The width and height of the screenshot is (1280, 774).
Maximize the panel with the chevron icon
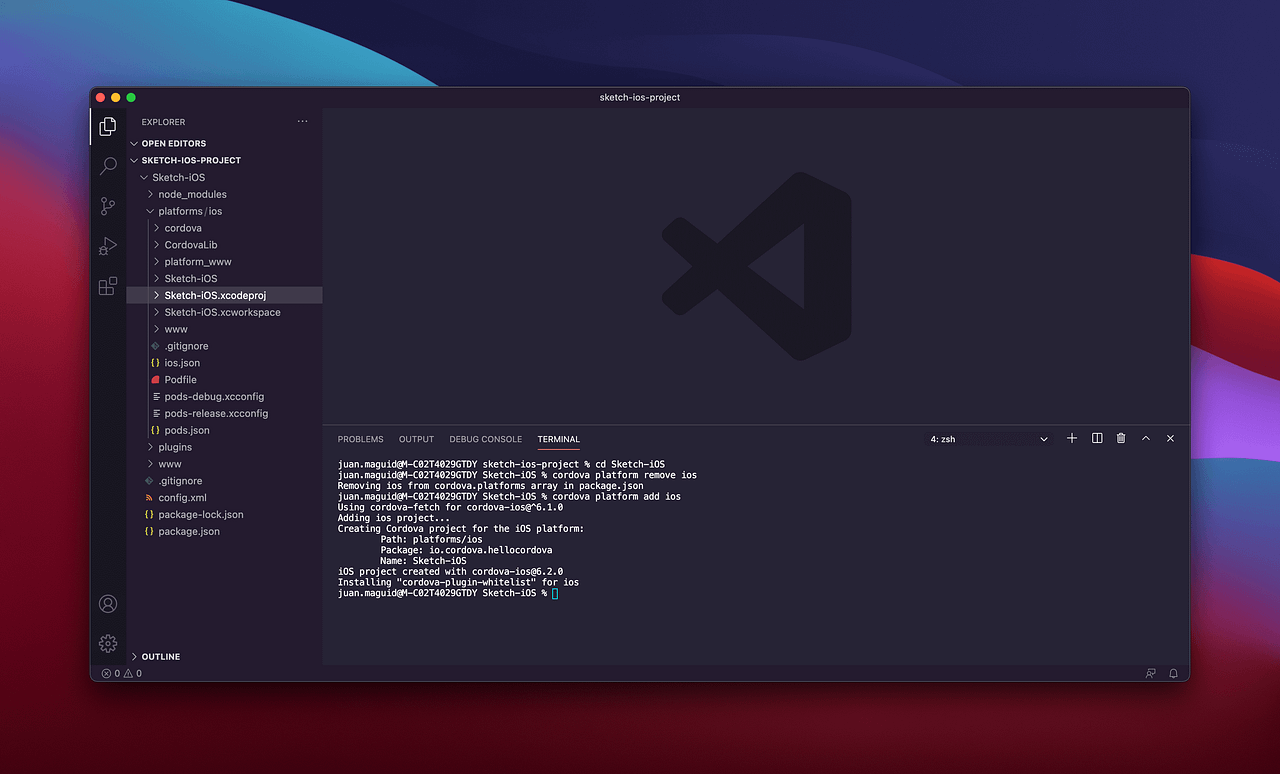coord(1146,438)
